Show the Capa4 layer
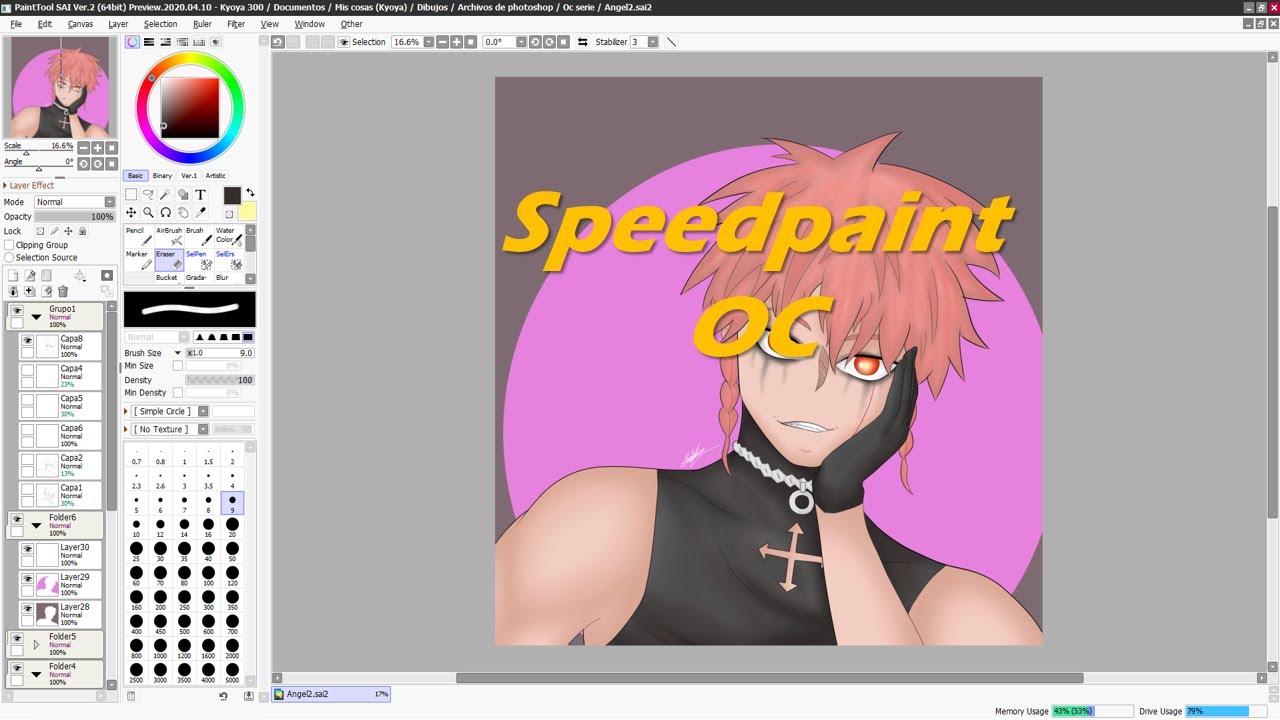The image size is (1280, 720). 28,371
